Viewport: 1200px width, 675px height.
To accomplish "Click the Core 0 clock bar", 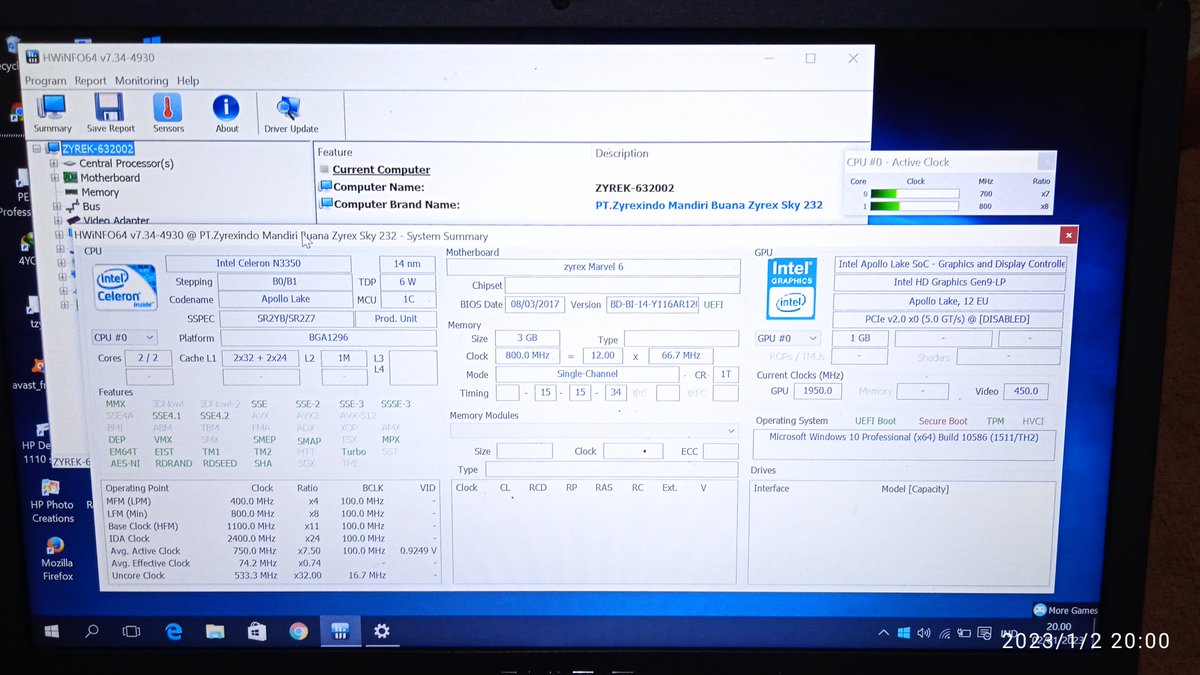I will (915, 194).
